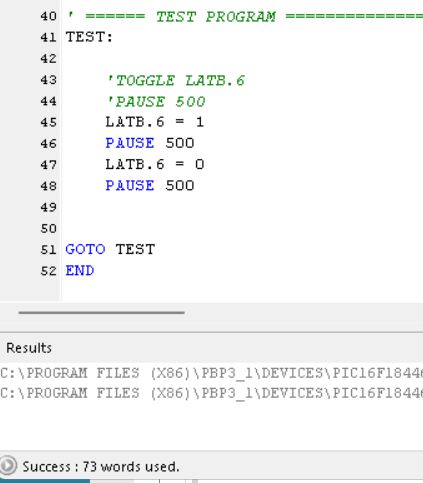Click line number 45 in the gutter
The width and height of the screenshot is (423, 483).
(48, 122)
